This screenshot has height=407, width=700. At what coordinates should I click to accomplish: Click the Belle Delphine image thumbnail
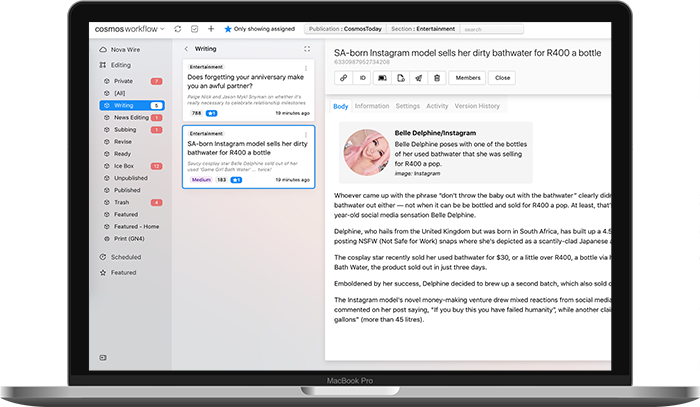point(367,153)
